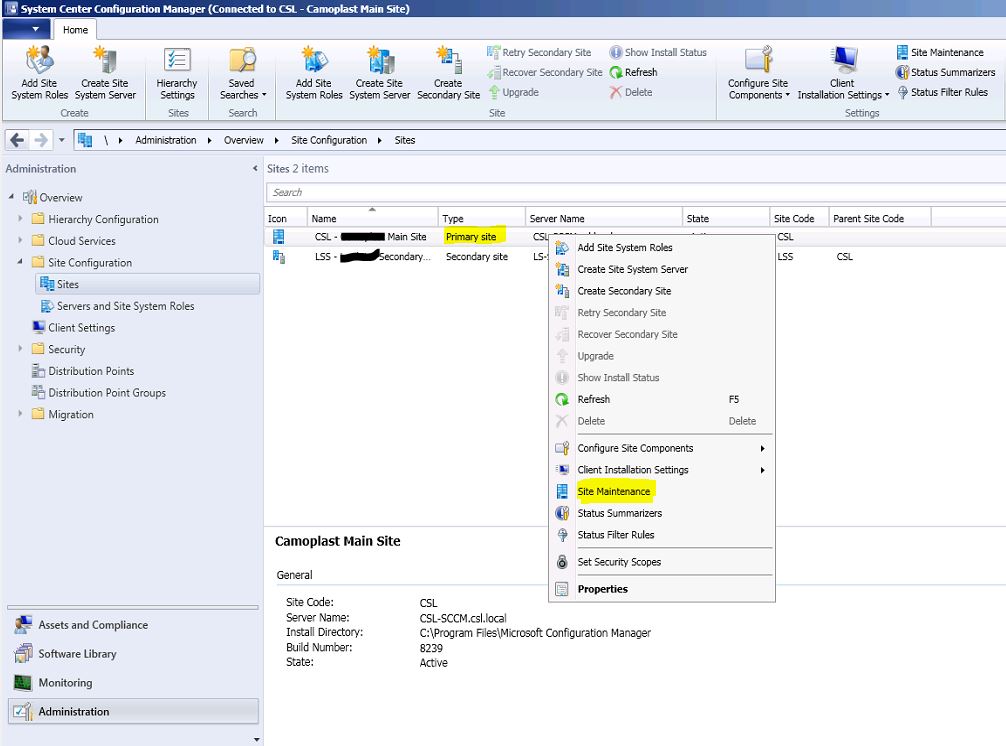Screen dimensions: 1006x746
Task: Expand the Migration tree node
Action: pyautogui.click(x=20, y=414)
